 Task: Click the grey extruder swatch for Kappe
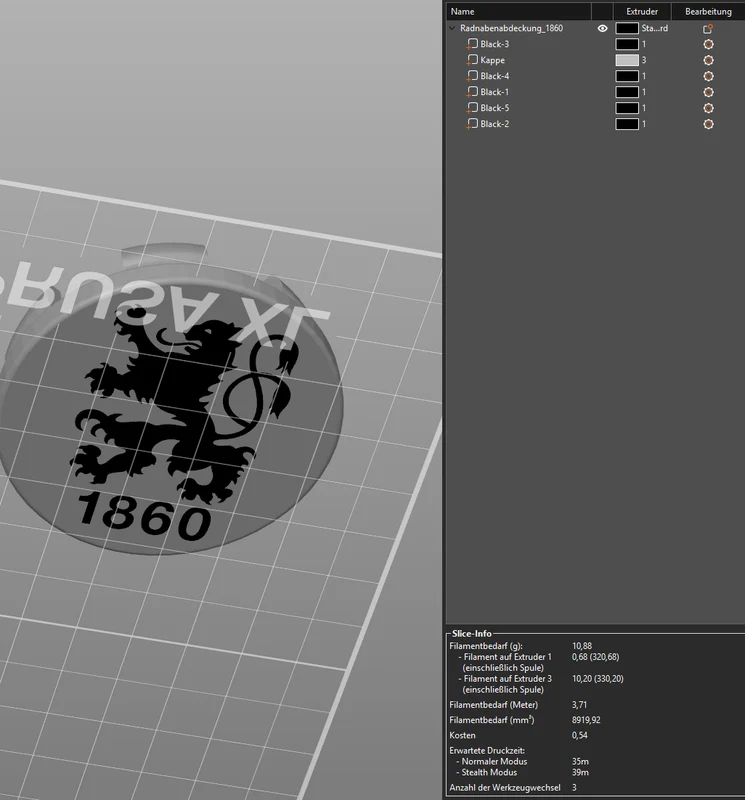coord(627,60)
